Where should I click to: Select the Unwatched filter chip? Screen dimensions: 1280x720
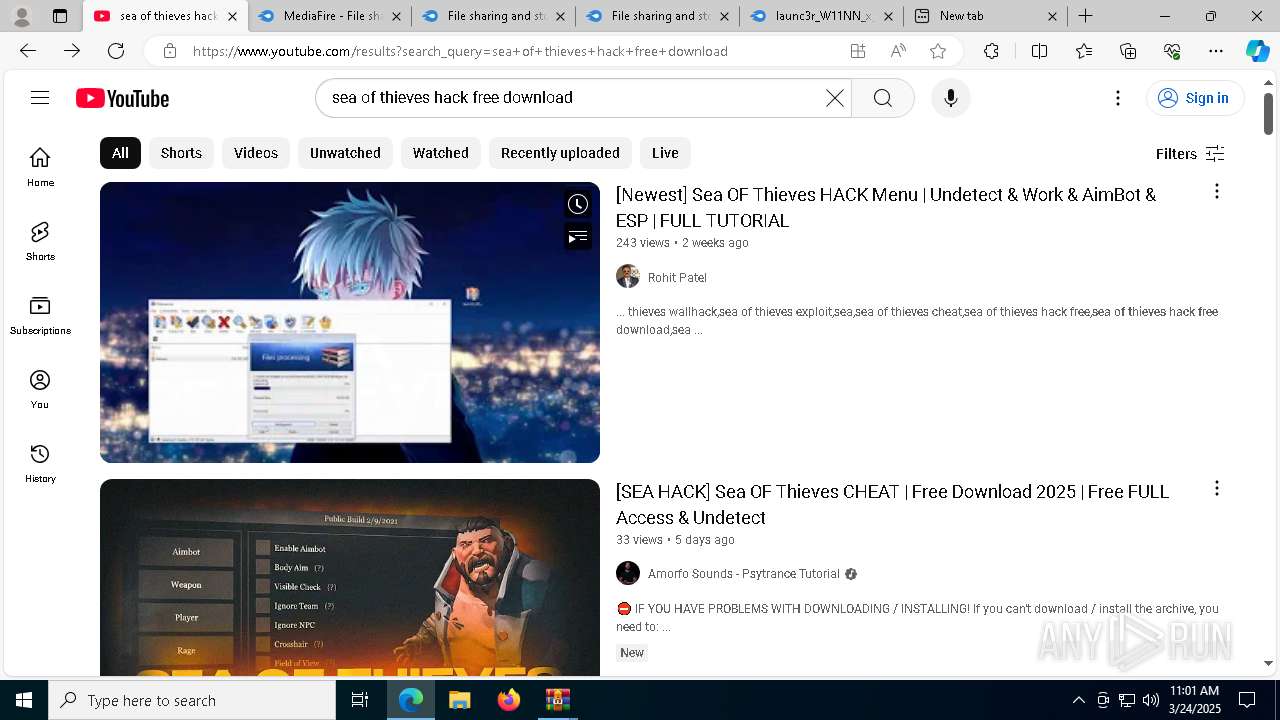(x=345, y=153)
